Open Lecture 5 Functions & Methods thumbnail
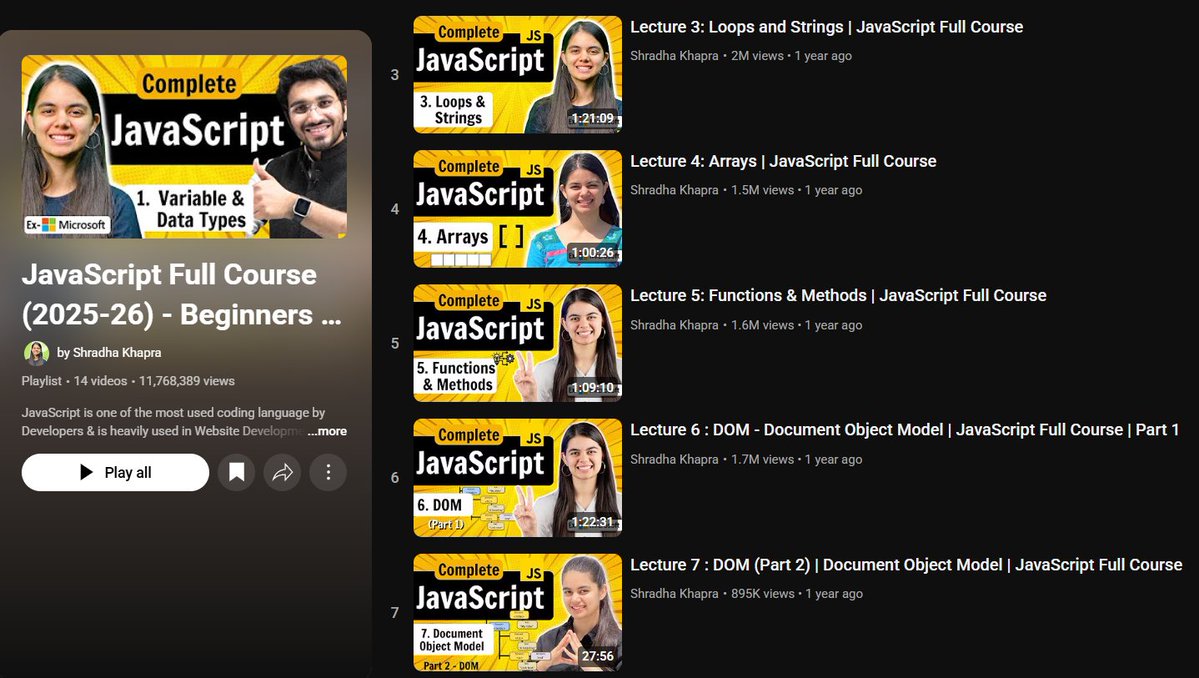Image resolution: width=1199 pixels, height=678 pixels. [518, 343]
